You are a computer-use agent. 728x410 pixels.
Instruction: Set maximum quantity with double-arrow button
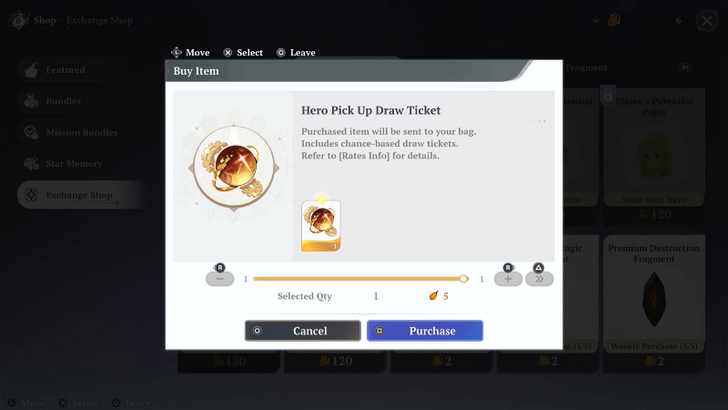point(539,279)
